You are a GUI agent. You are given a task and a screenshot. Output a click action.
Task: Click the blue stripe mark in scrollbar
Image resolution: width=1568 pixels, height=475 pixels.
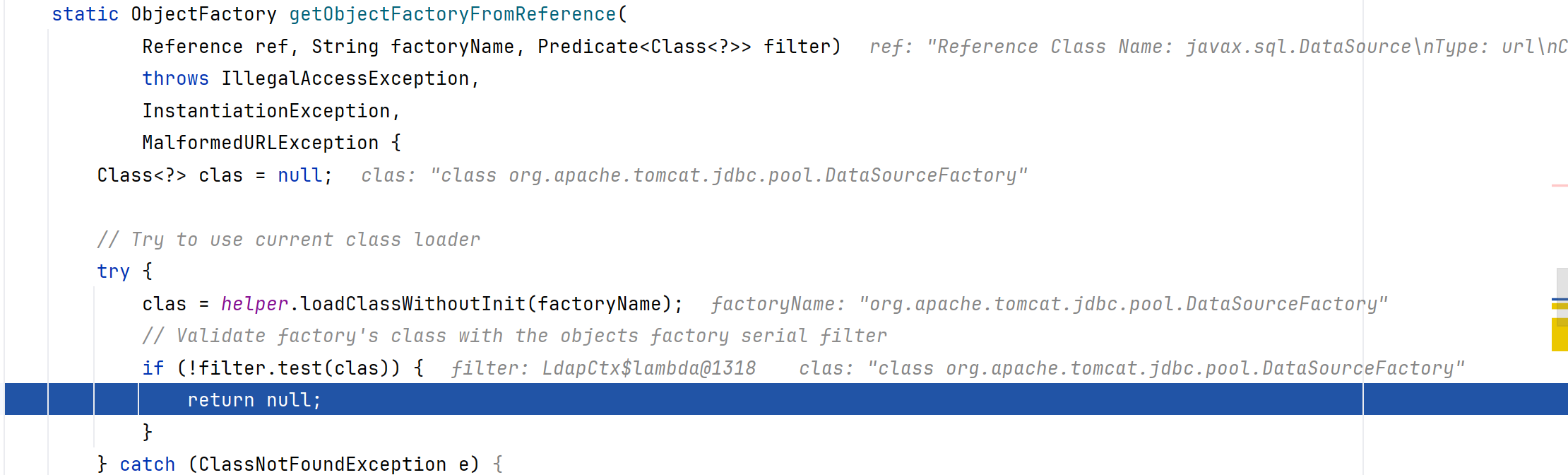point(1559,300)
